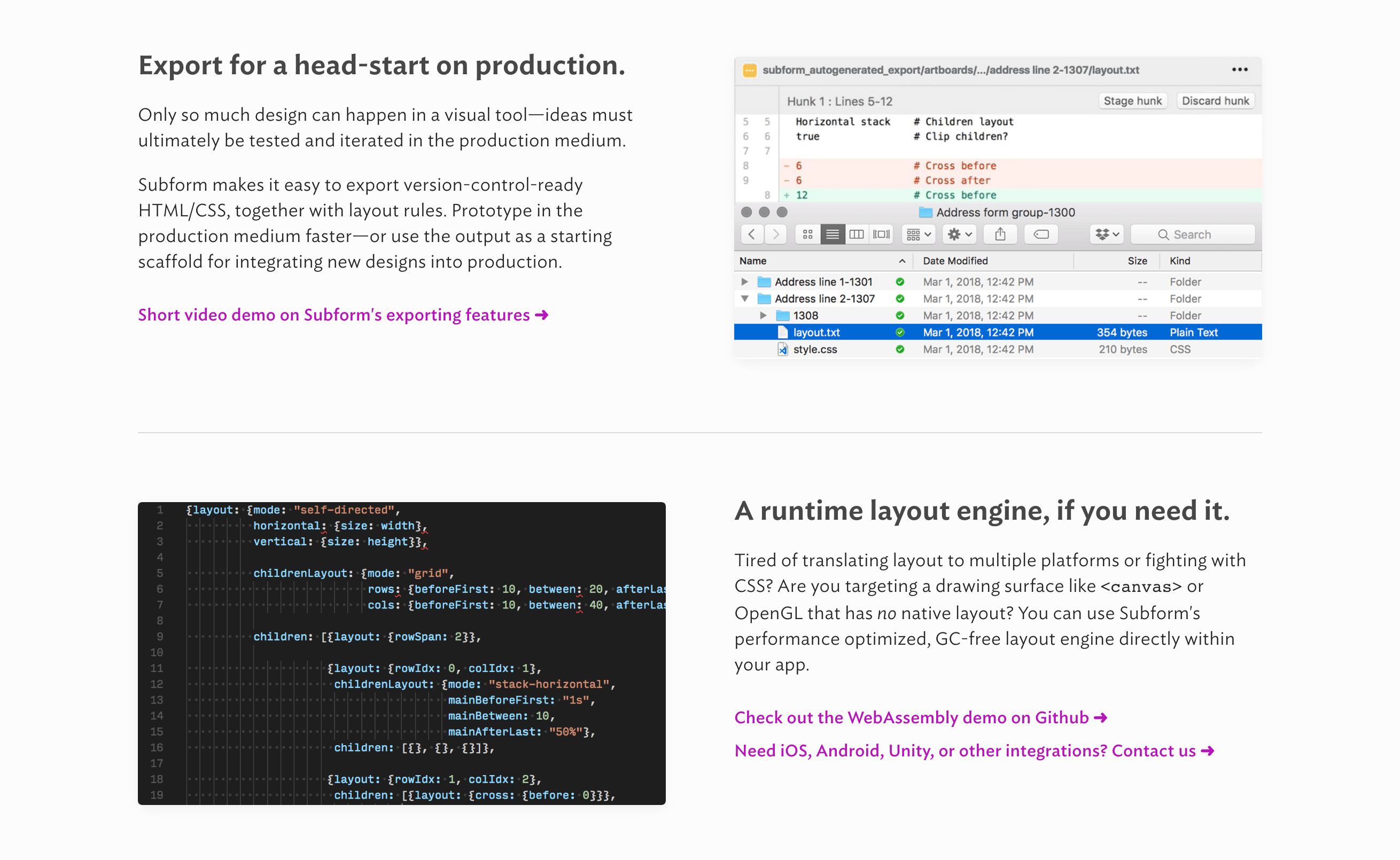The image size is (1400, 860).
Task: Click the code editor screenshot
Action: (x=402, y=653)
